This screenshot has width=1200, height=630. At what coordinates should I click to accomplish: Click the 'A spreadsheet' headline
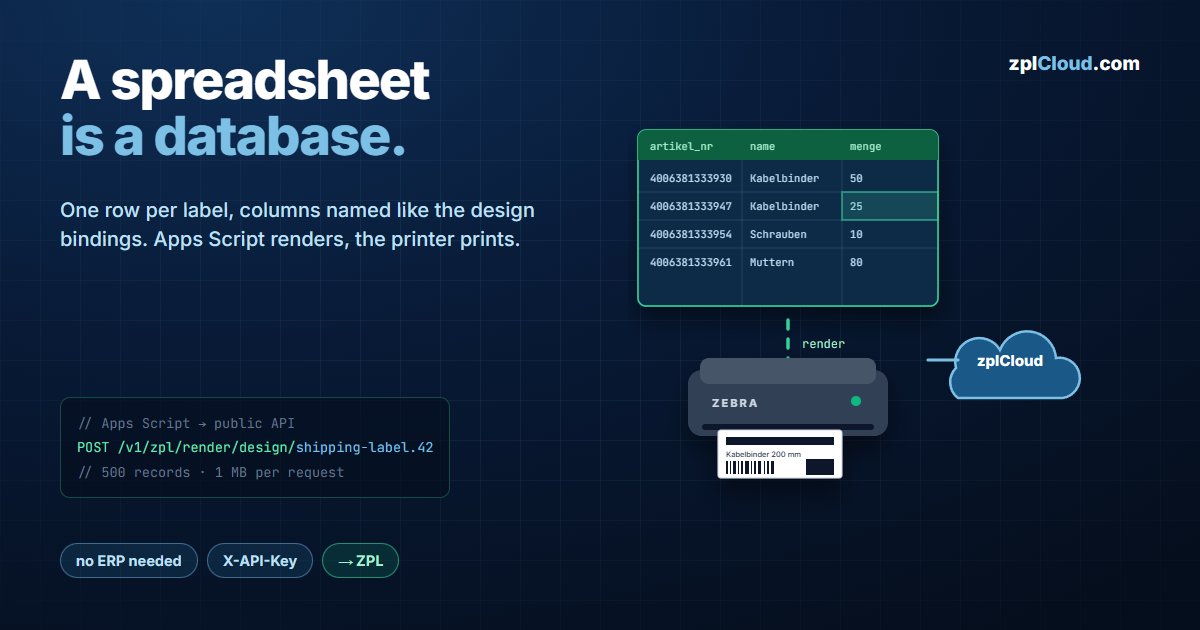[245, 82]
